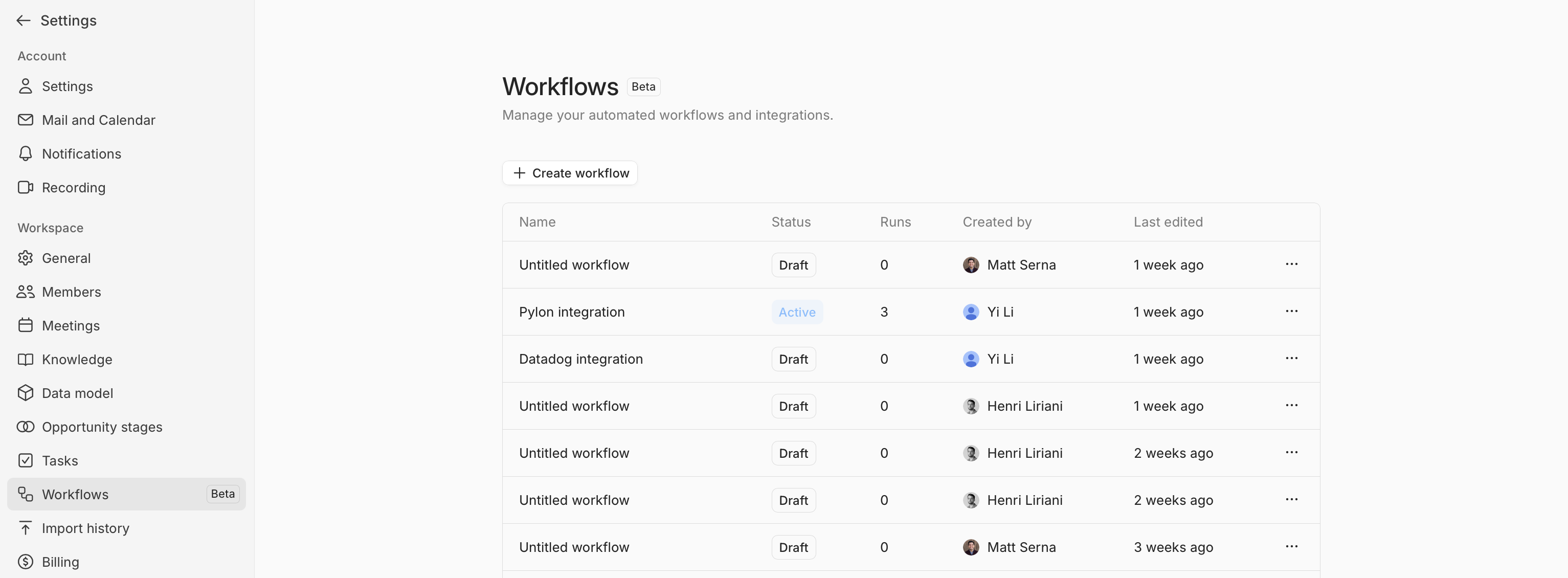This screenshot has height=578, width=1568.
Task: Click the Import history upload arrow icon
Action: (25, 528)
